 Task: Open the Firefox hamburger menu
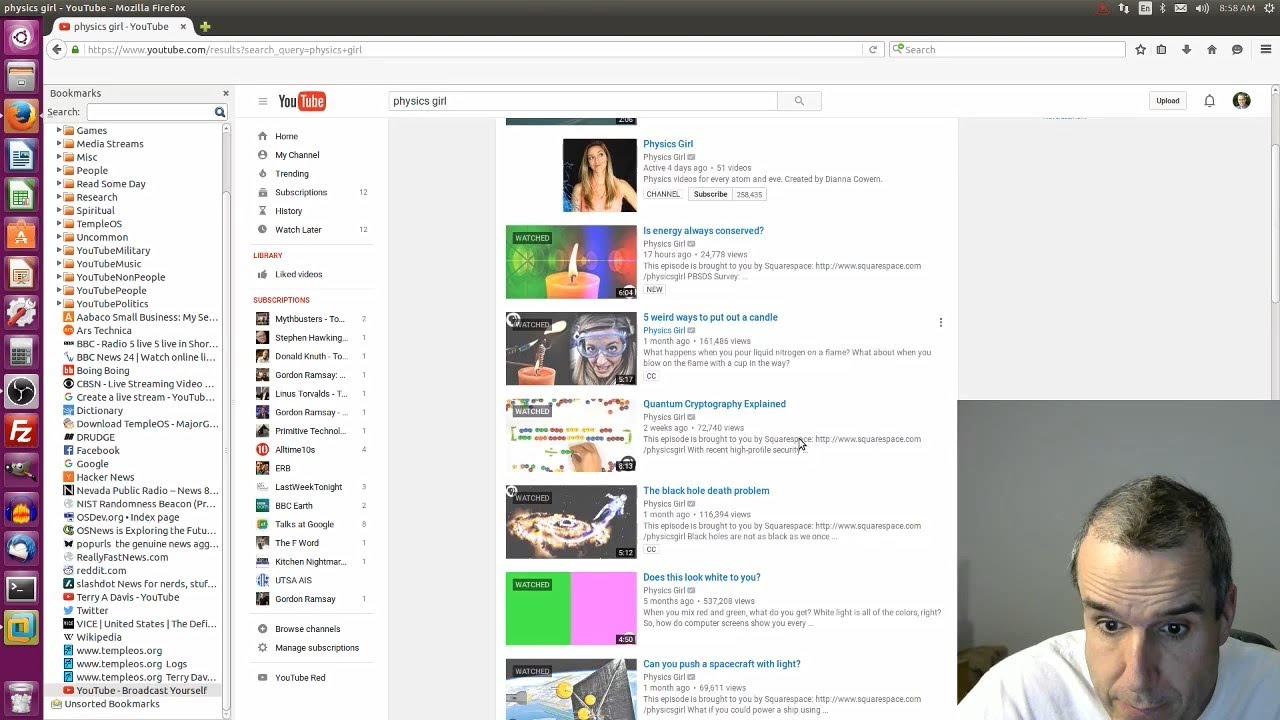coord(1265,49)
